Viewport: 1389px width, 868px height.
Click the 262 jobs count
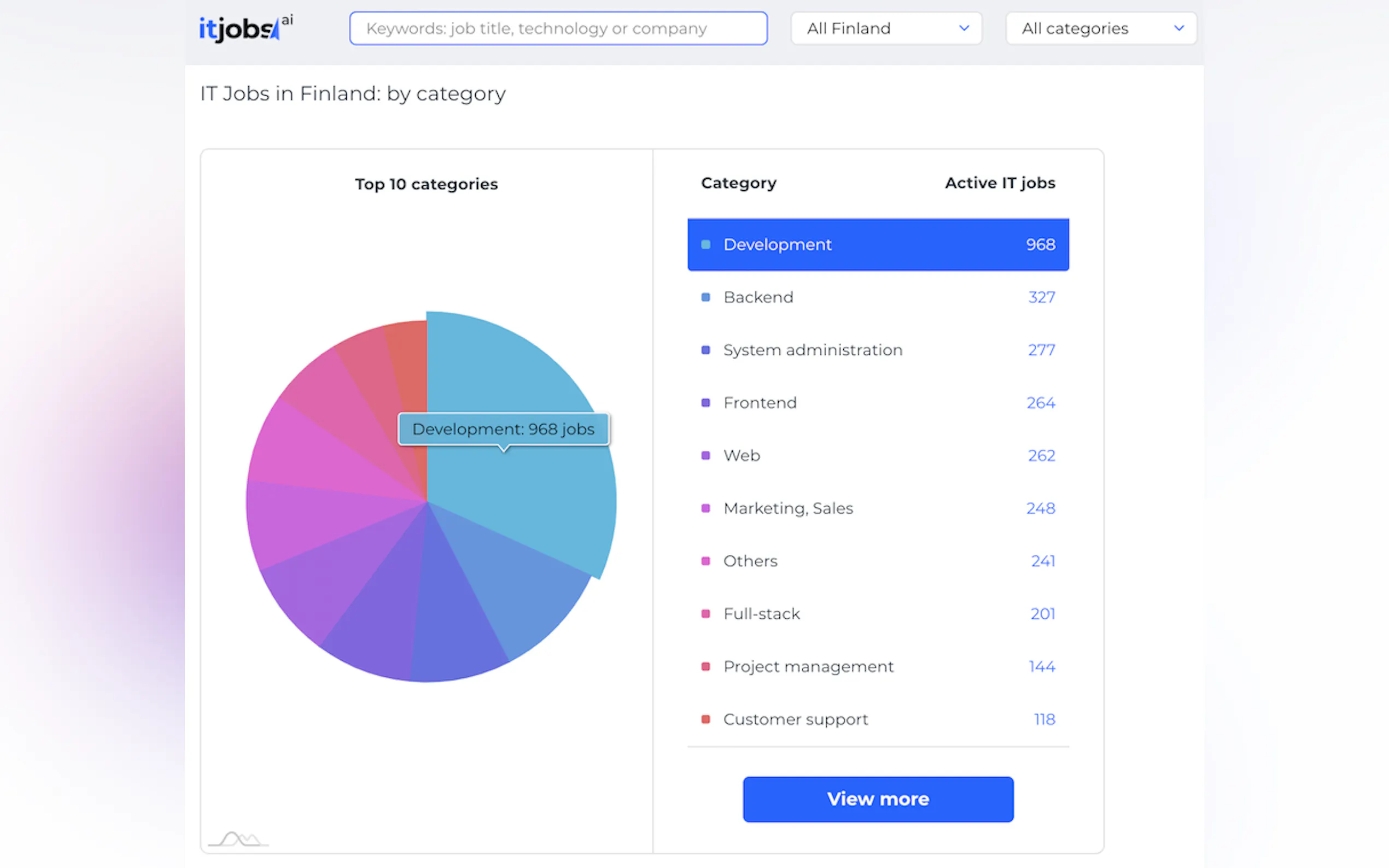point(1041,456)
